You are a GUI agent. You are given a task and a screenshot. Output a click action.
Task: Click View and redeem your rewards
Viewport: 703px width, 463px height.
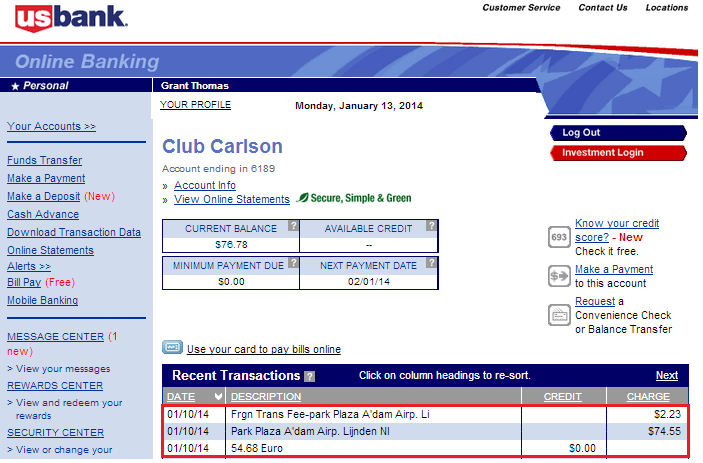69,409
